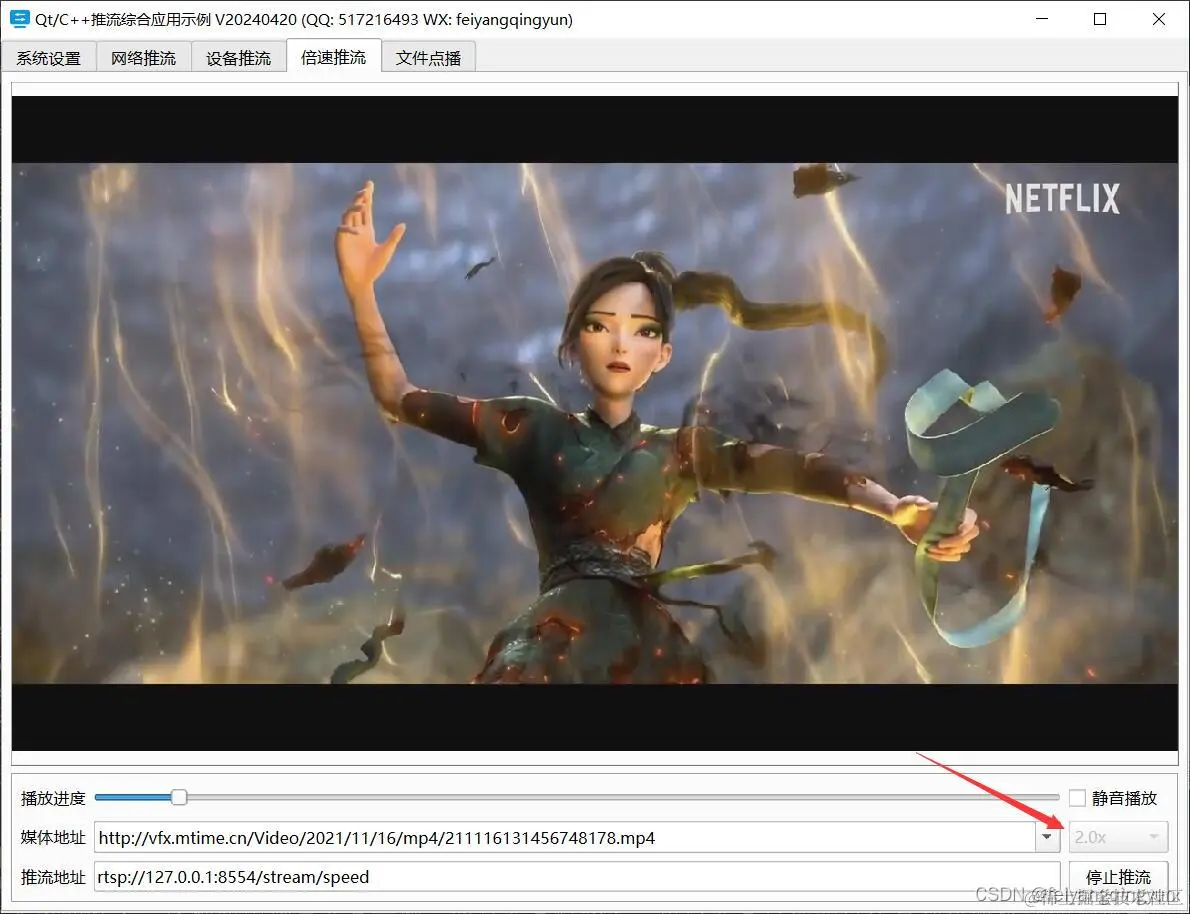The height and width of the screenshot is (914, 1190).
Task: Expand the 媒体地址 dropdown arrow
Action: 1047,837
